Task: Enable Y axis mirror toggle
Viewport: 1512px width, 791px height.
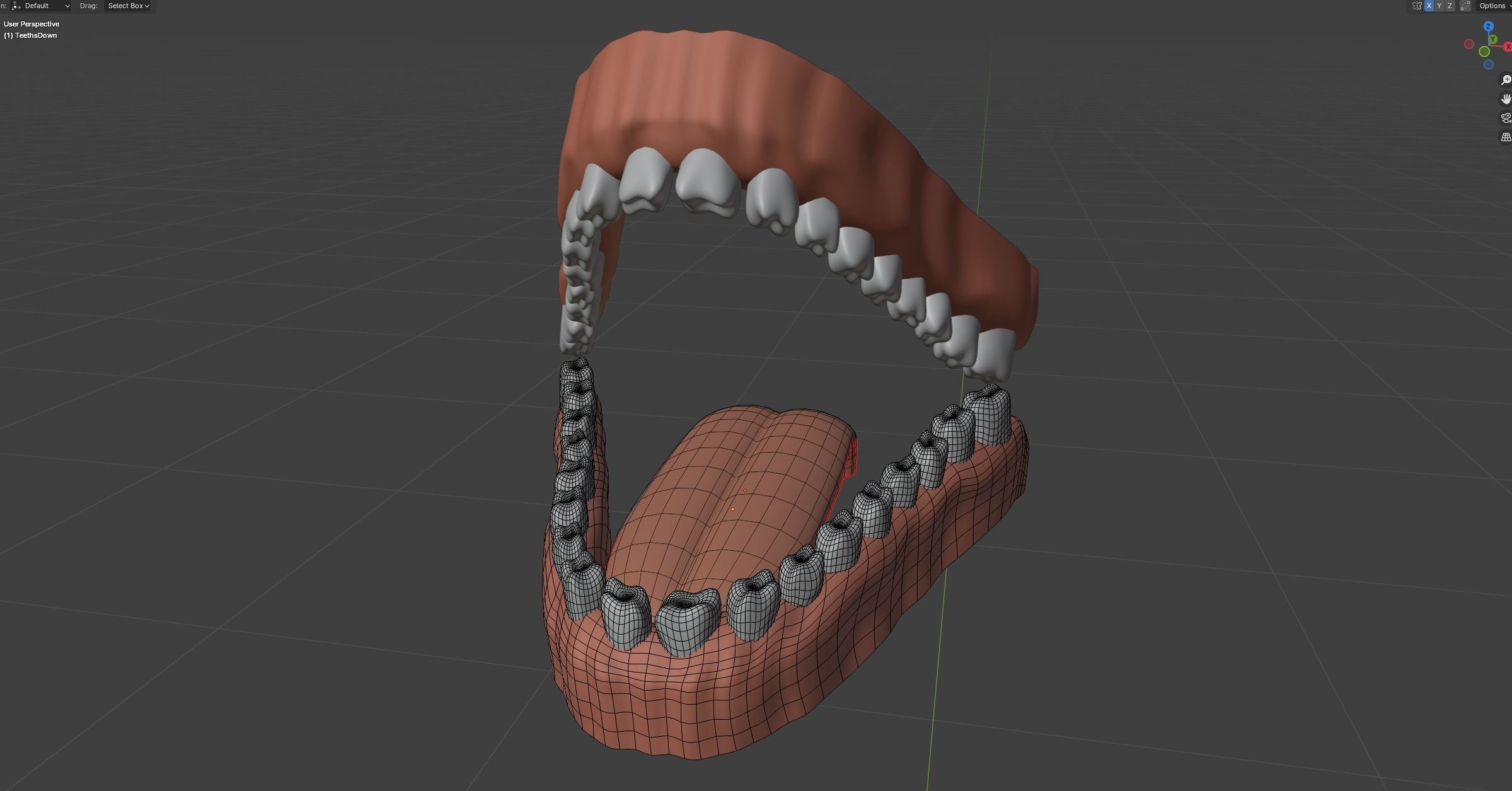Action: [1440, 6]
